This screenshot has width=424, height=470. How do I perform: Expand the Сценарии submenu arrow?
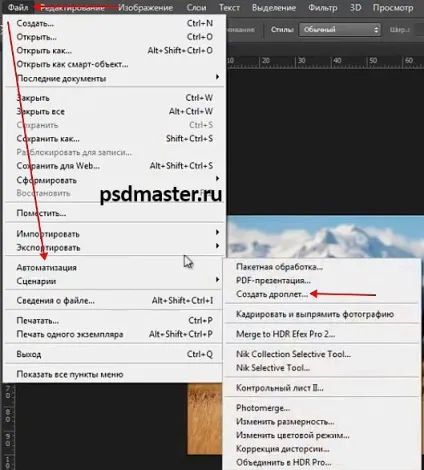pyautogui.click(x=217, y=280)
